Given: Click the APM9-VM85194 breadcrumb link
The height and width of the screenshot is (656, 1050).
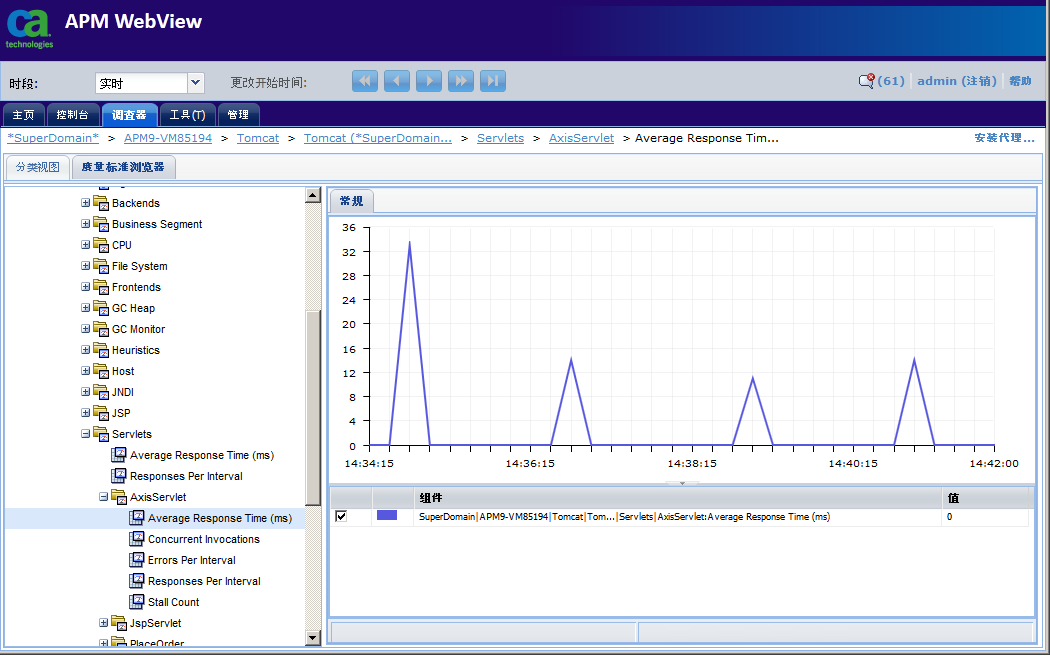Looking at the screenshot, I should coord(168,138).
